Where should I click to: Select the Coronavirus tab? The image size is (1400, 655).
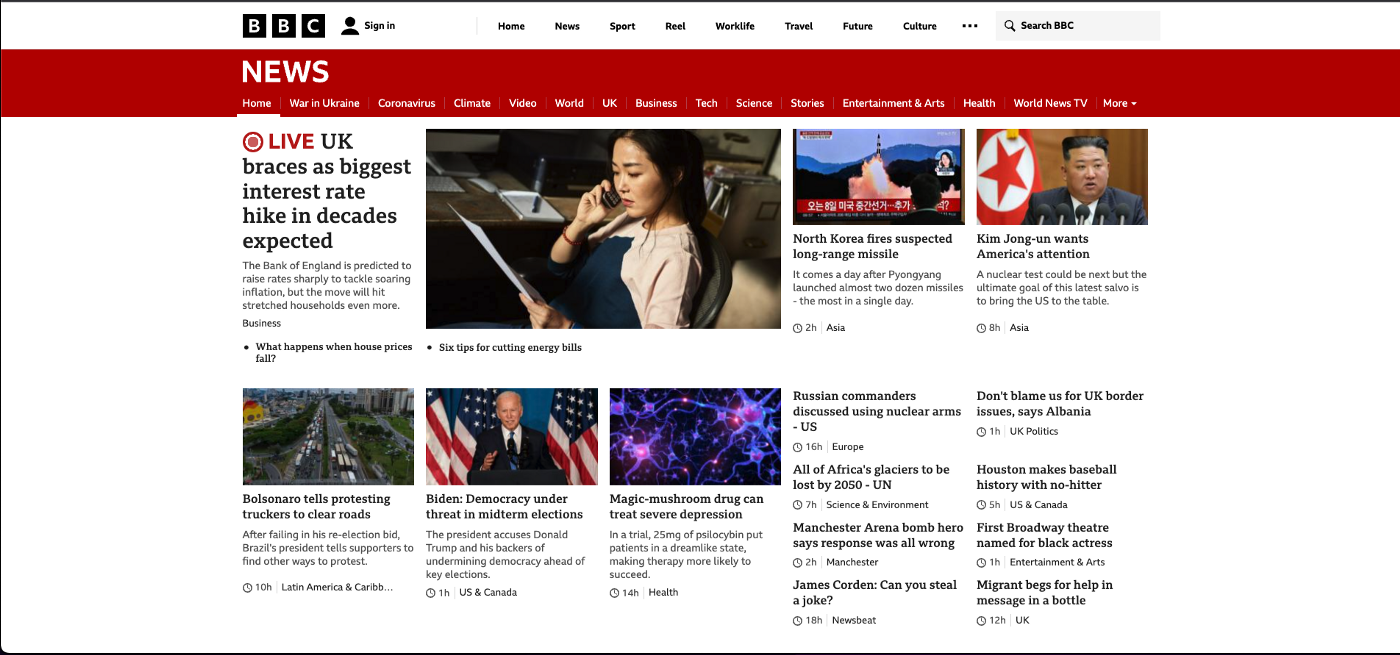coord(407,103)
